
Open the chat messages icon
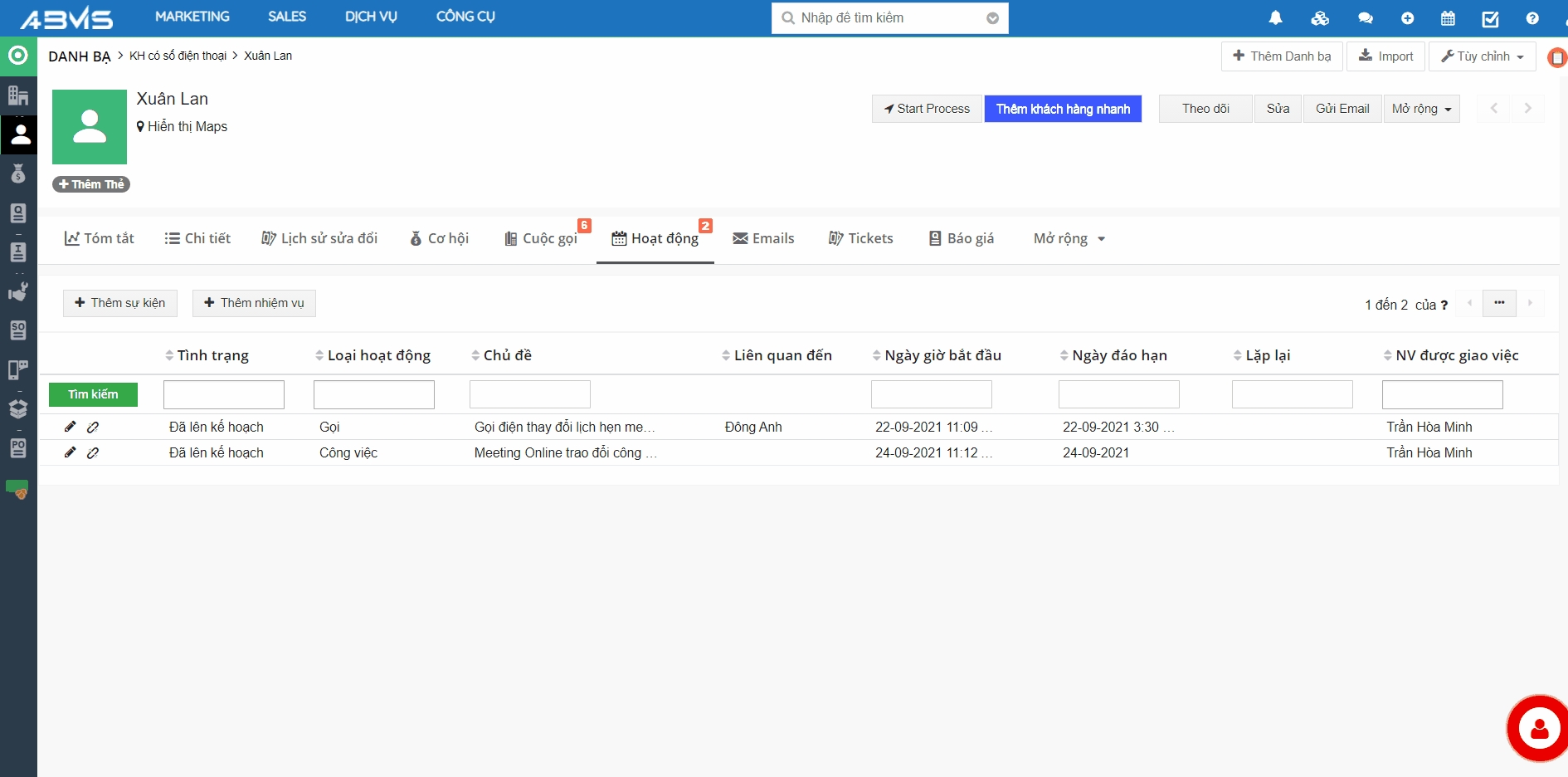coord(1365,18)
